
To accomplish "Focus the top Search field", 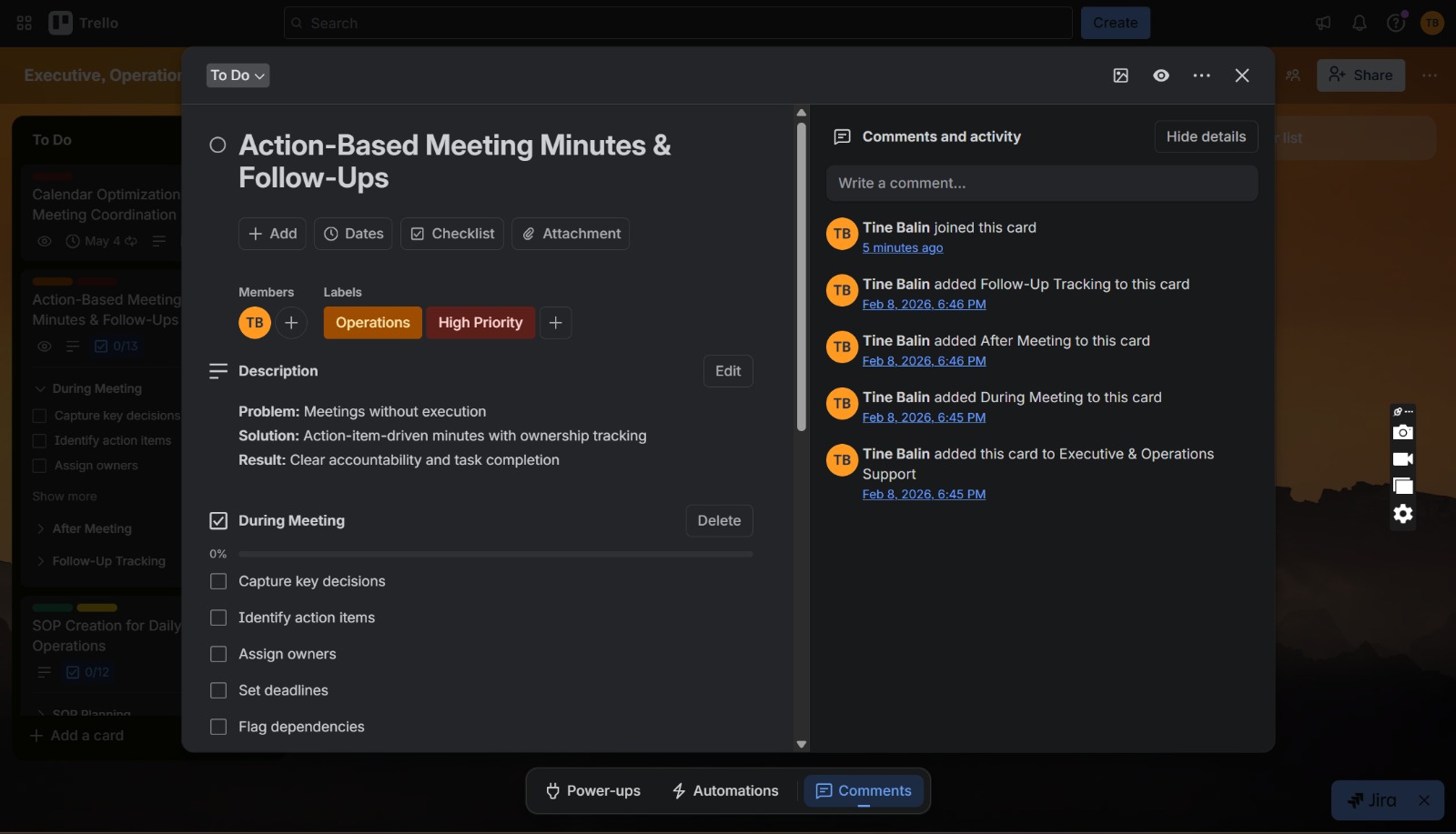I will tap(678, 23).
